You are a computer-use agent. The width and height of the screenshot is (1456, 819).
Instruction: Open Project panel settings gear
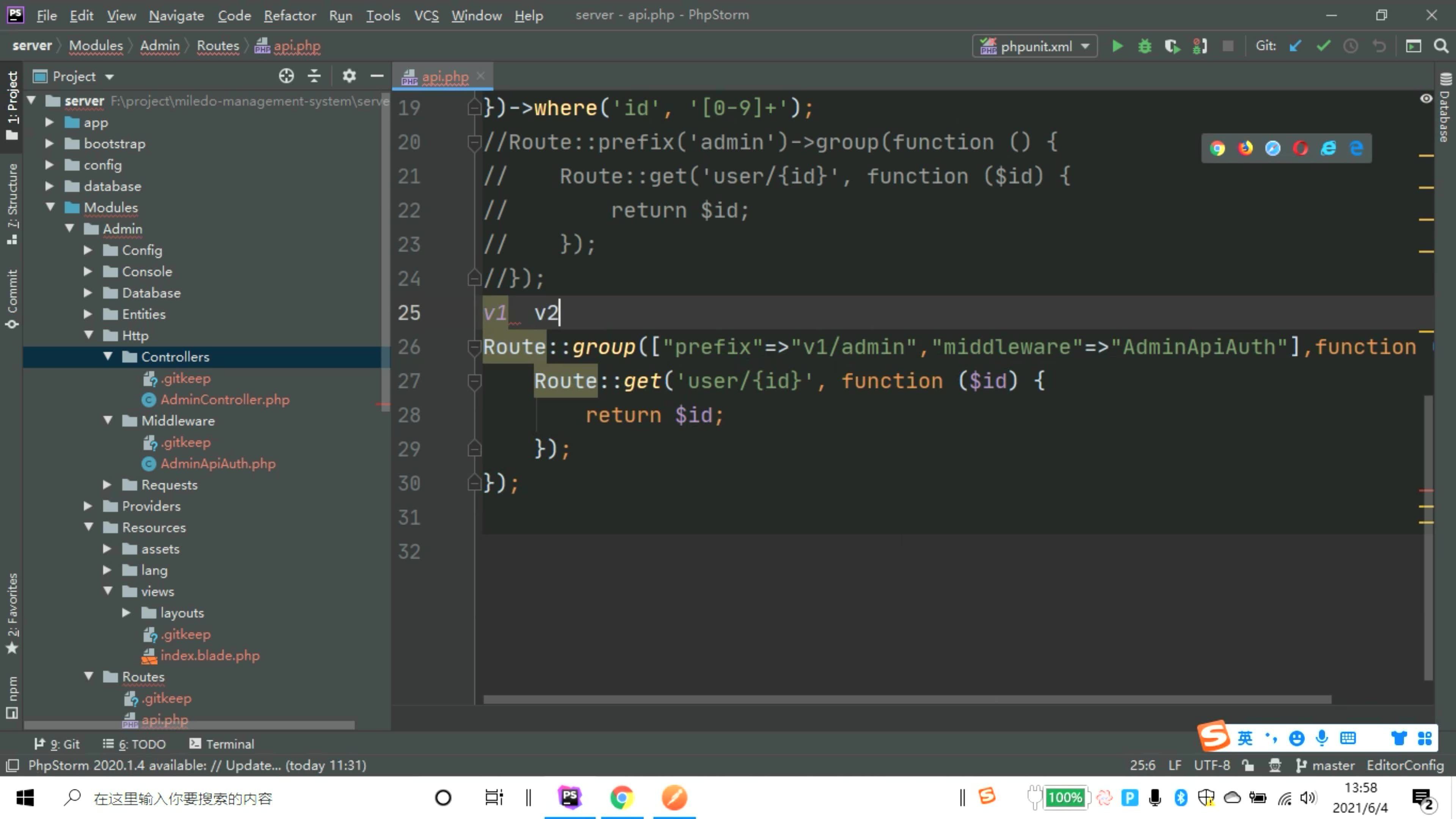click(349, 76)
